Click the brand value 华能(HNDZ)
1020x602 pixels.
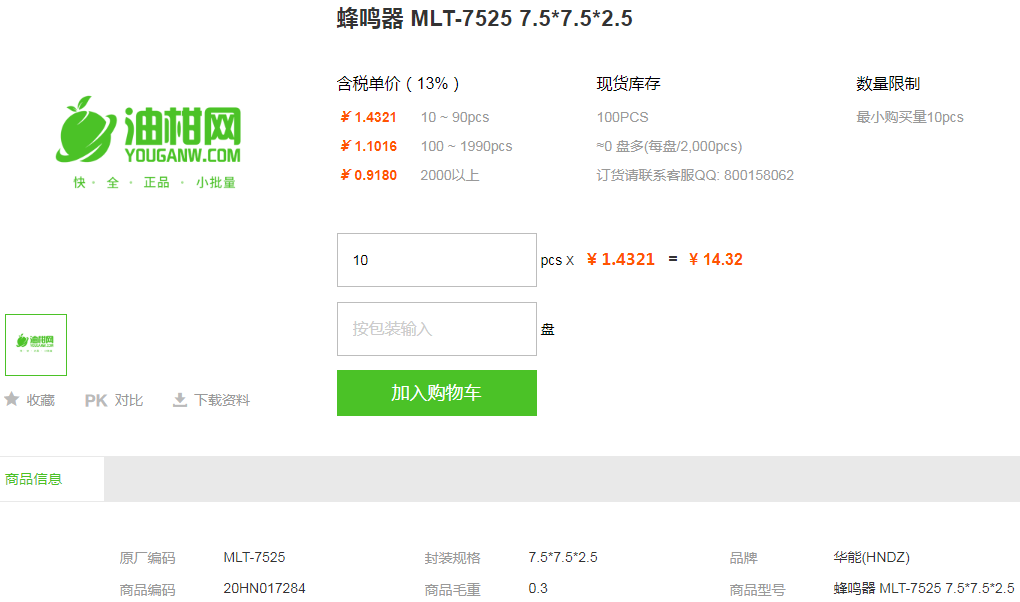pyautogui.click(x=871, y=557)
